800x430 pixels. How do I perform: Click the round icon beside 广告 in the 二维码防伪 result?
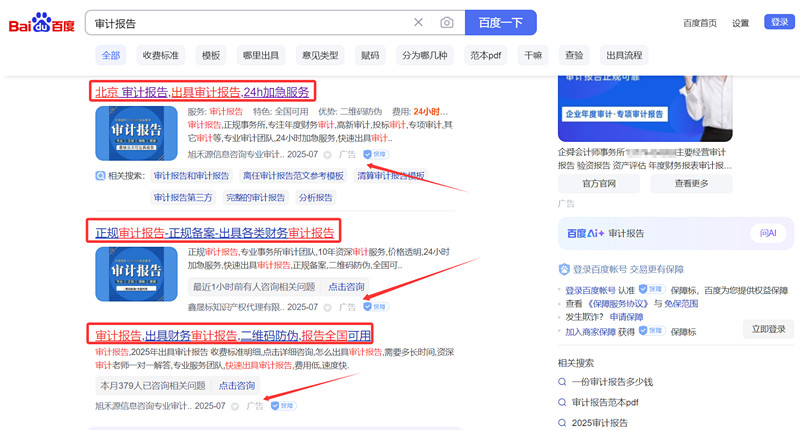pos(235,407)
